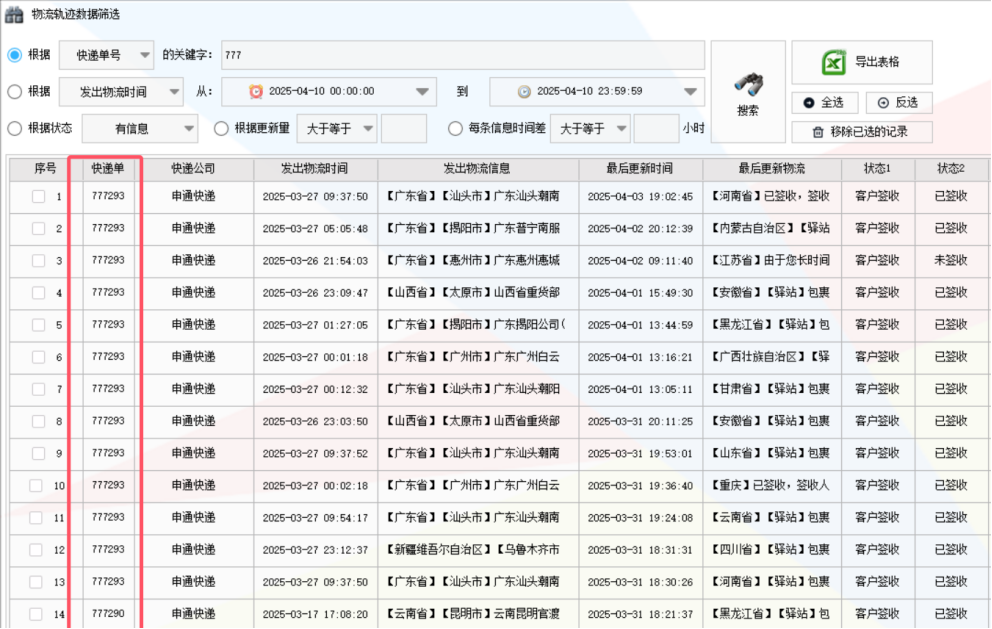
Task: Select the 每条信息时间差 radio button
Action: [x=455, y=128]
